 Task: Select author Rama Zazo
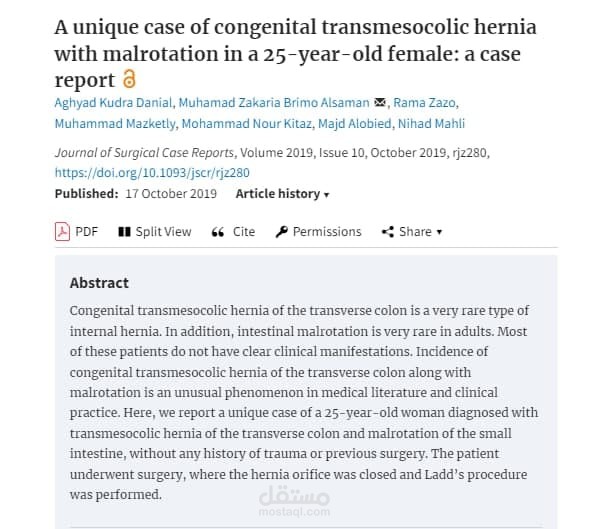pyautogui.click(x=424, y=103)
